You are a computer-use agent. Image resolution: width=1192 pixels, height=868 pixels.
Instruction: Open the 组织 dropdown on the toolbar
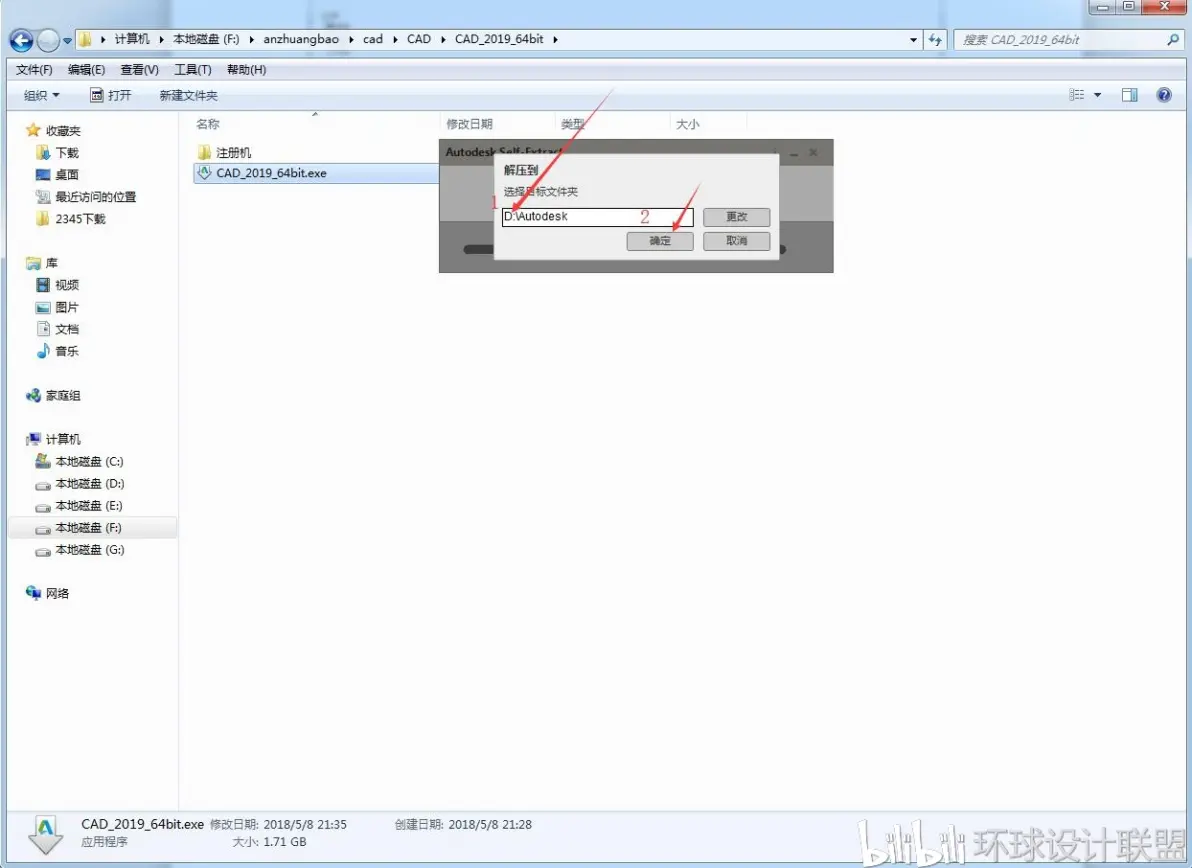point(41,95)
